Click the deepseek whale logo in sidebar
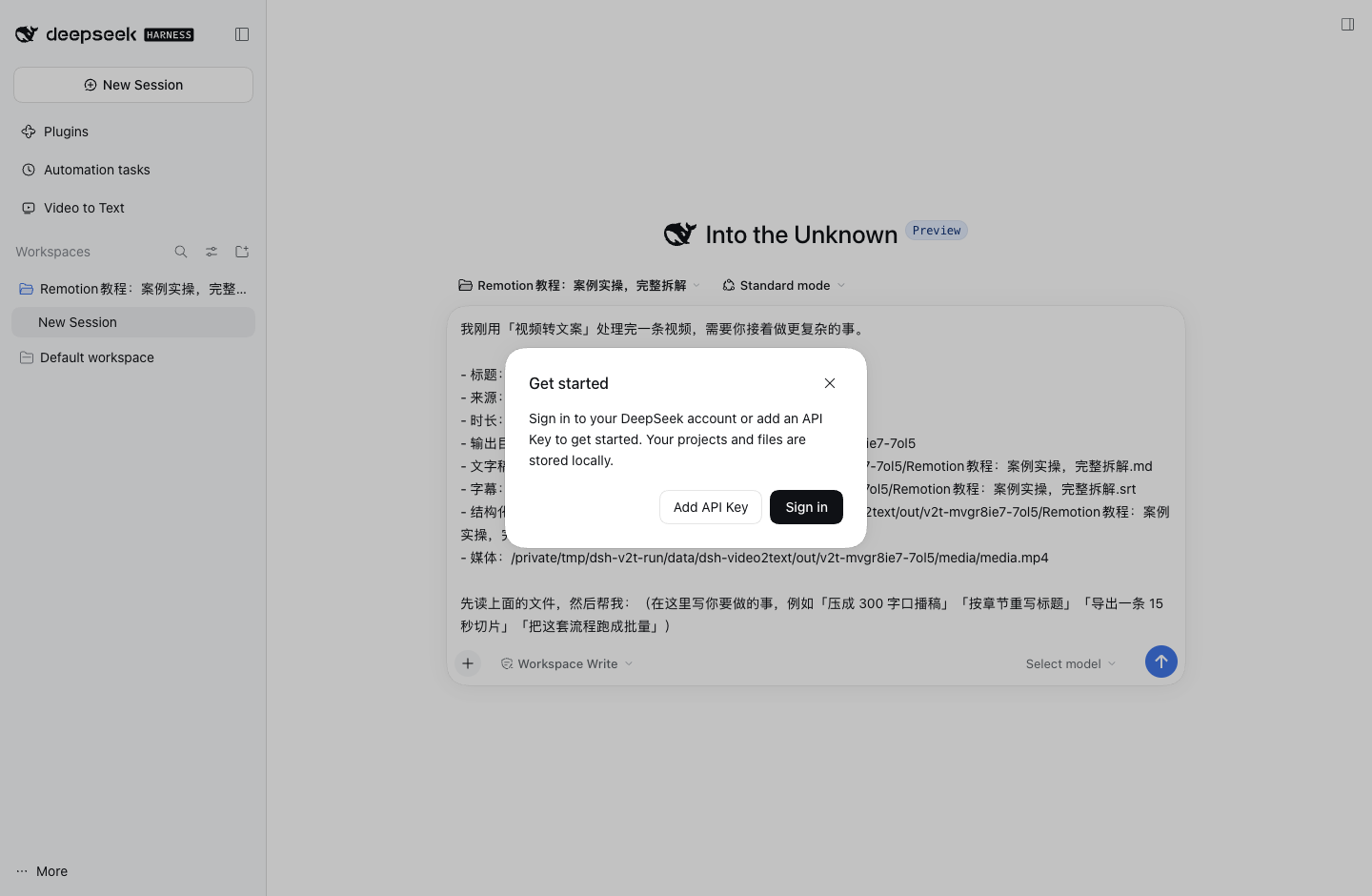 27,34
